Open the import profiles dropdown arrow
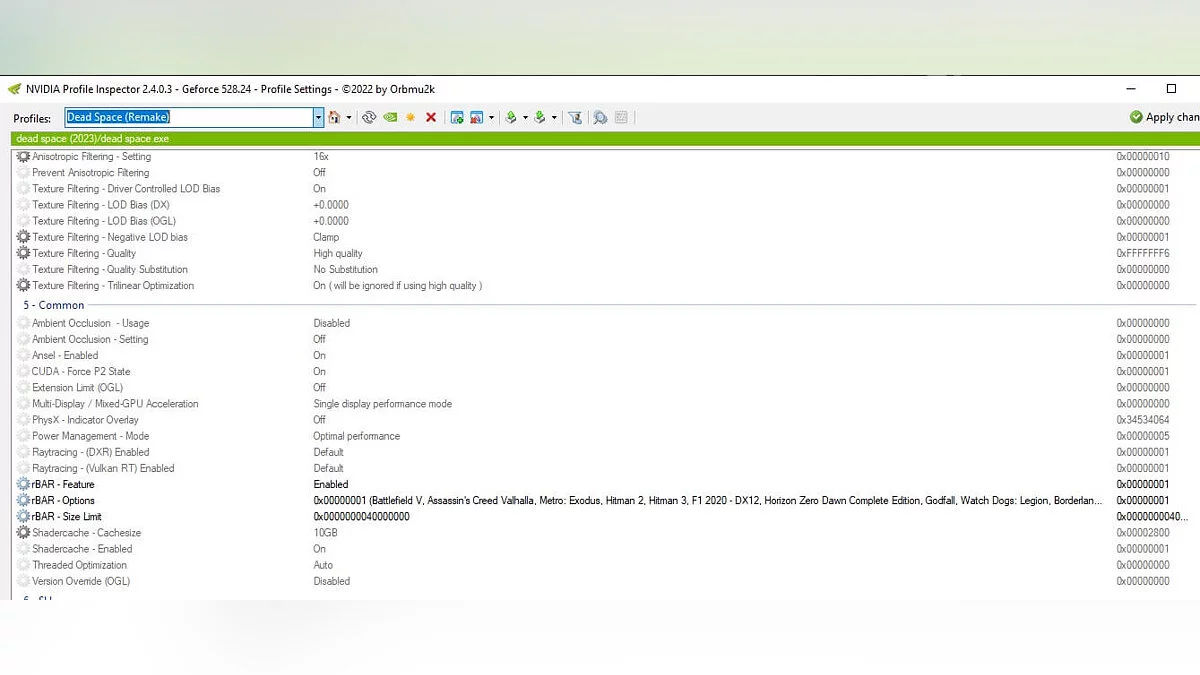The width and height of the screenshot is (1200, 675). 554,117
